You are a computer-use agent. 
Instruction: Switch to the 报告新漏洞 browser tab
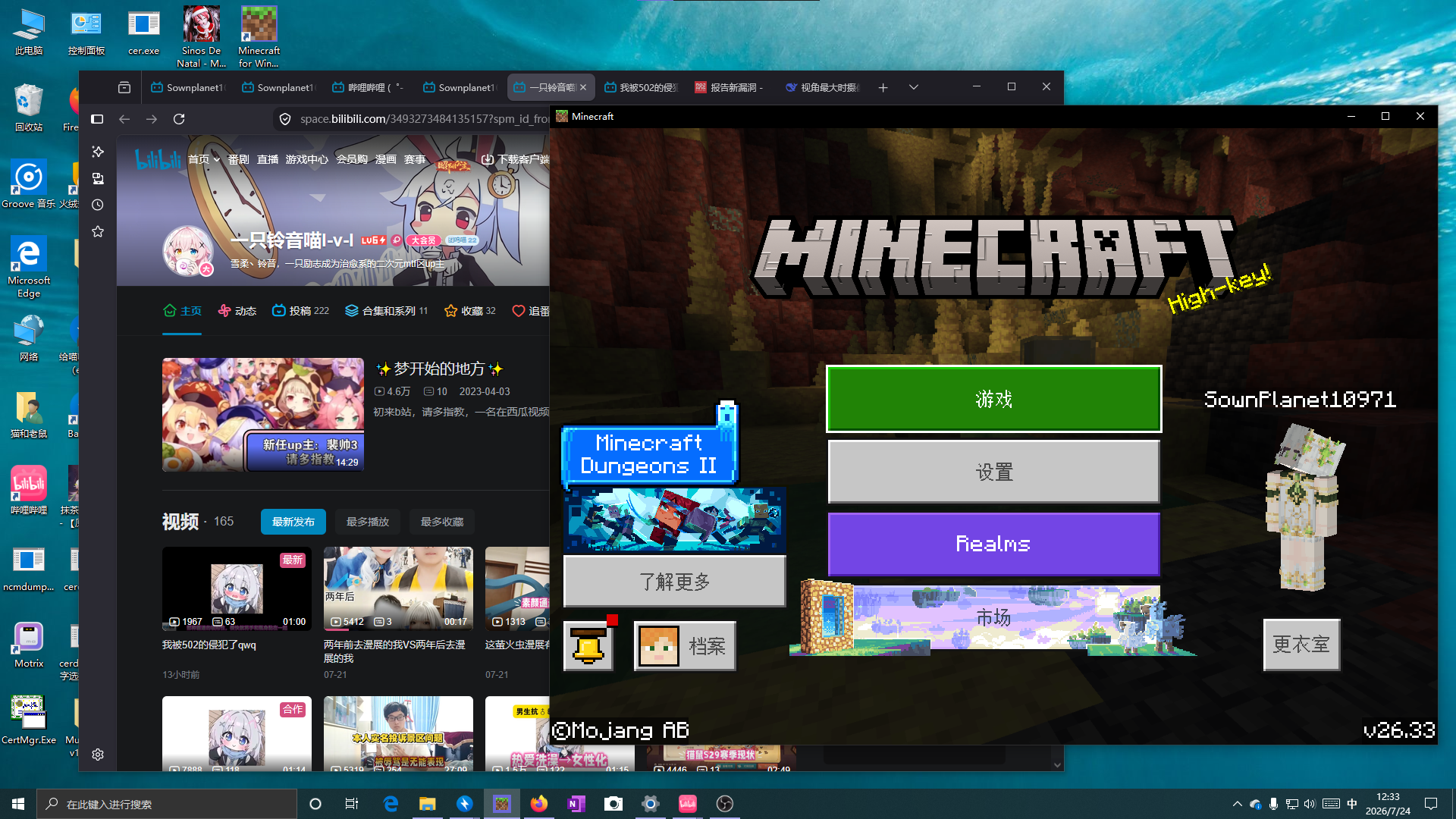730,87
